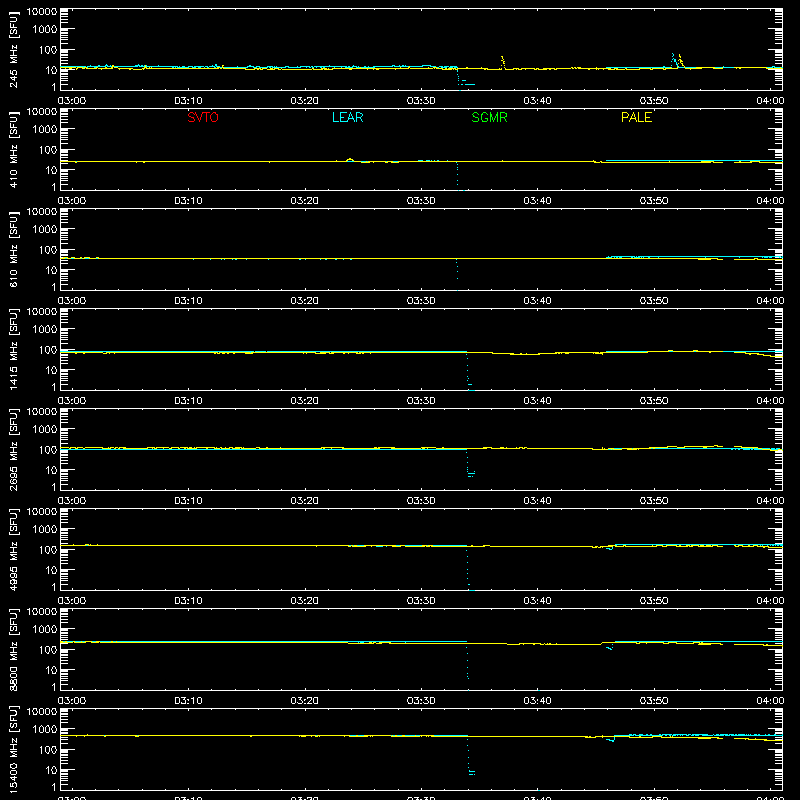Select the 245 MHz [SFU] axis title
Image resolution: width=800 pixels, height=800 pixels.
[x=13, y=49]
